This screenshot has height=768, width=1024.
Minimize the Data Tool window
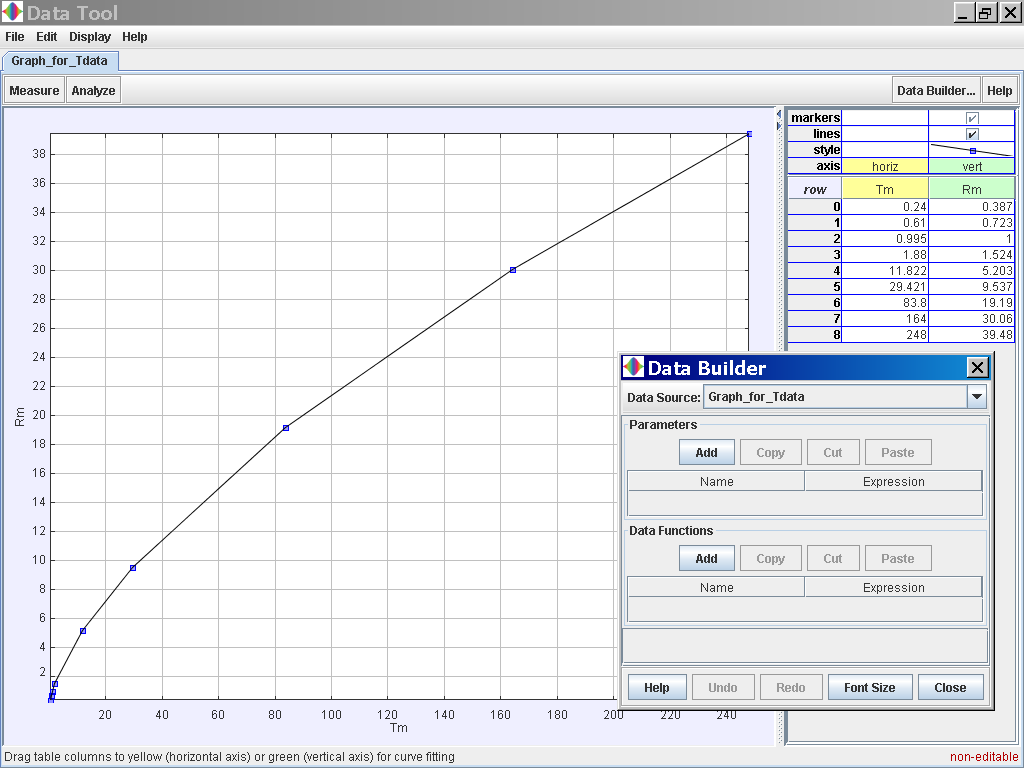963,13
